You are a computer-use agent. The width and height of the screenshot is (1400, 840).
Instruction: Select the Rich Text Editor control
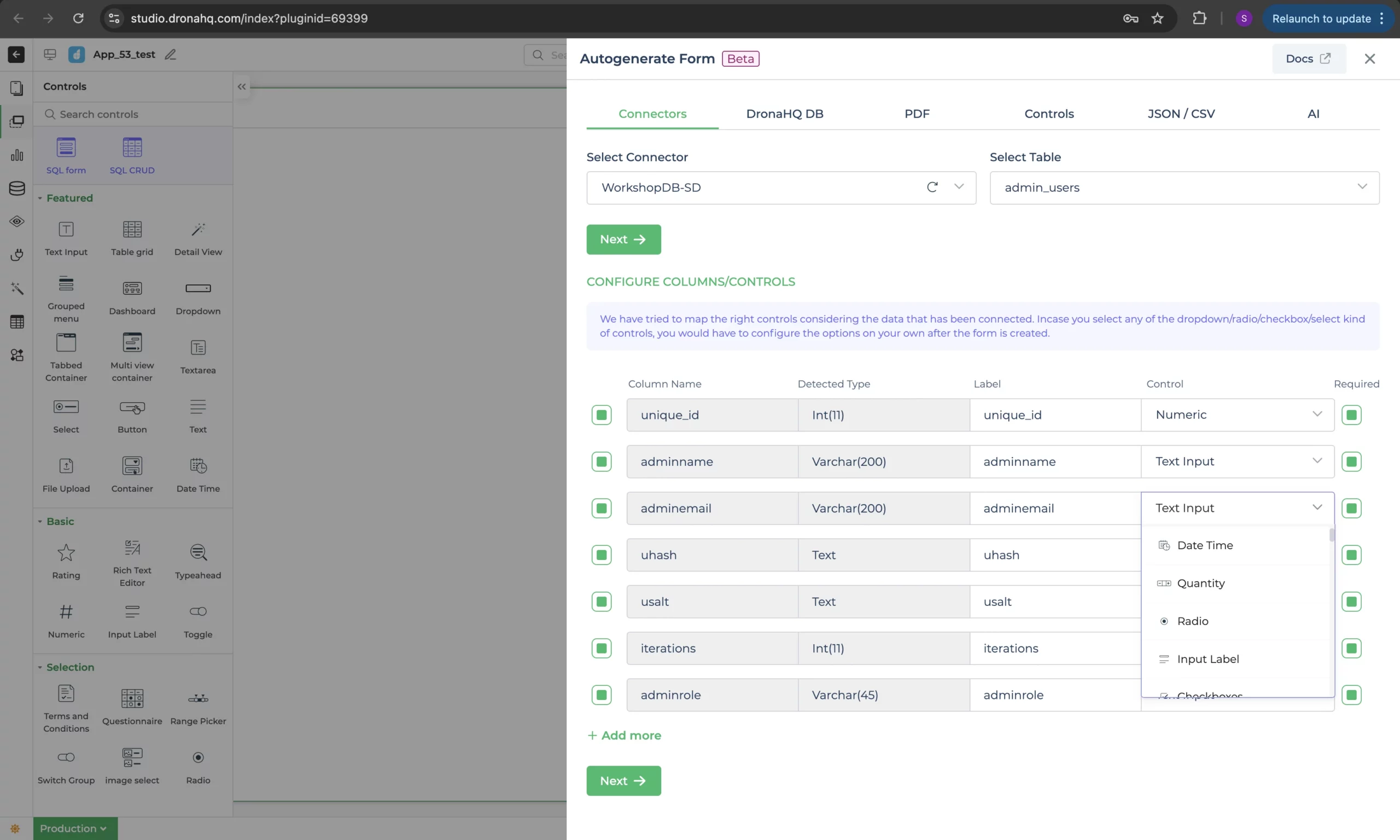click(132, 548)
